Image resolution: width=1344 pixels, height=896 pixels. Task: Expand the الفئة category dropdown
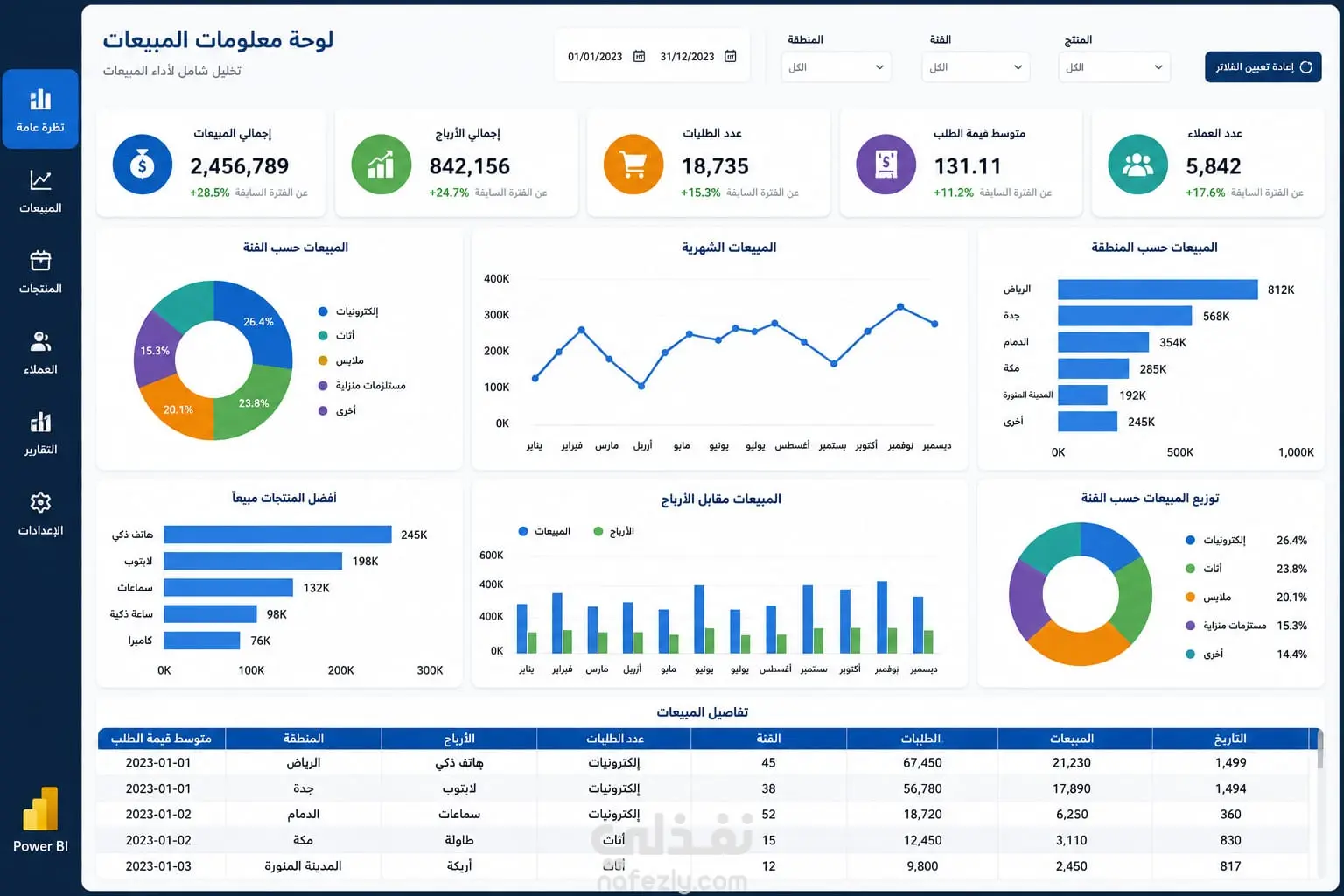click(976, 67)
